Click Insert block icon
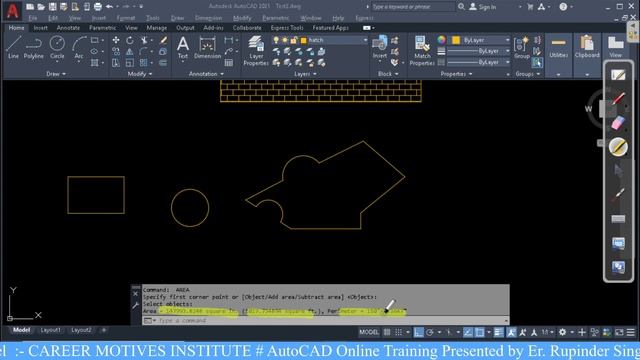 pos(380,47)
